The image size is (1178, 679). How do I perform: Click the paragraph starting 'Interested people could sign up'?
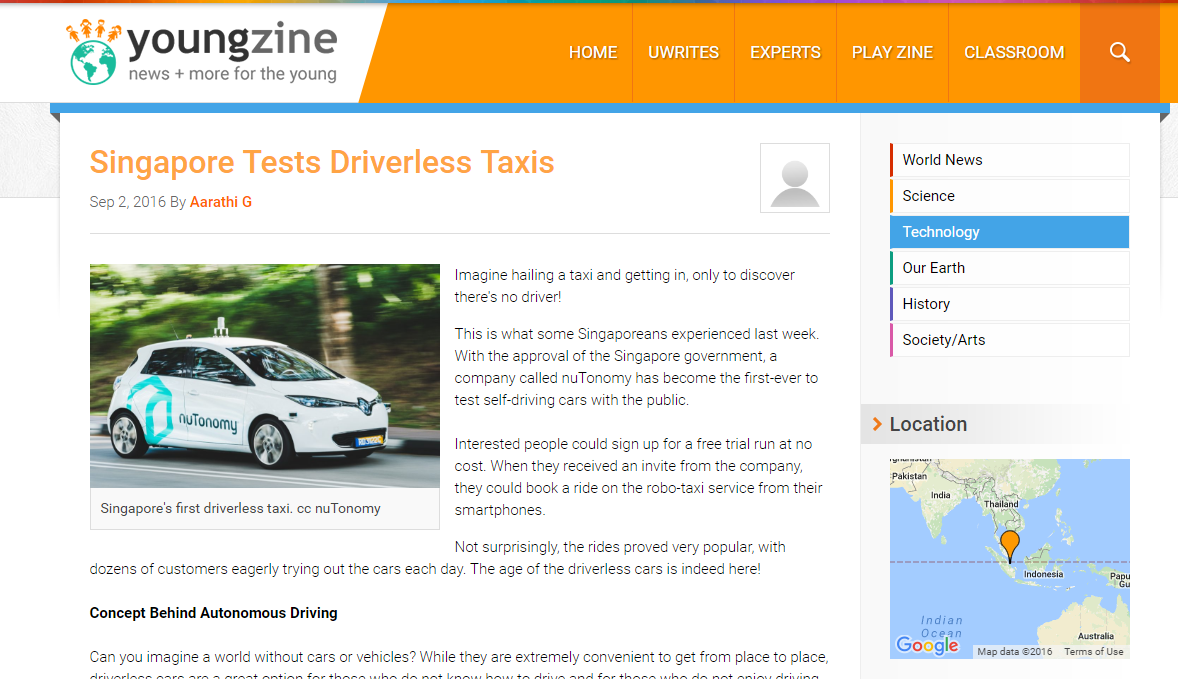coord(639,477)
